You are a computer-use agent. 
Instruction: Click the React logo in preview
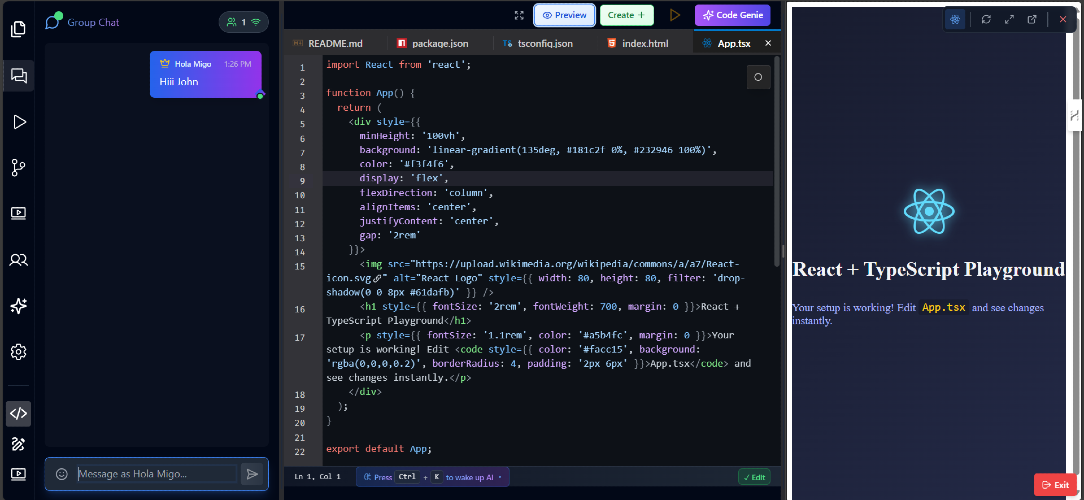[929, 210]
